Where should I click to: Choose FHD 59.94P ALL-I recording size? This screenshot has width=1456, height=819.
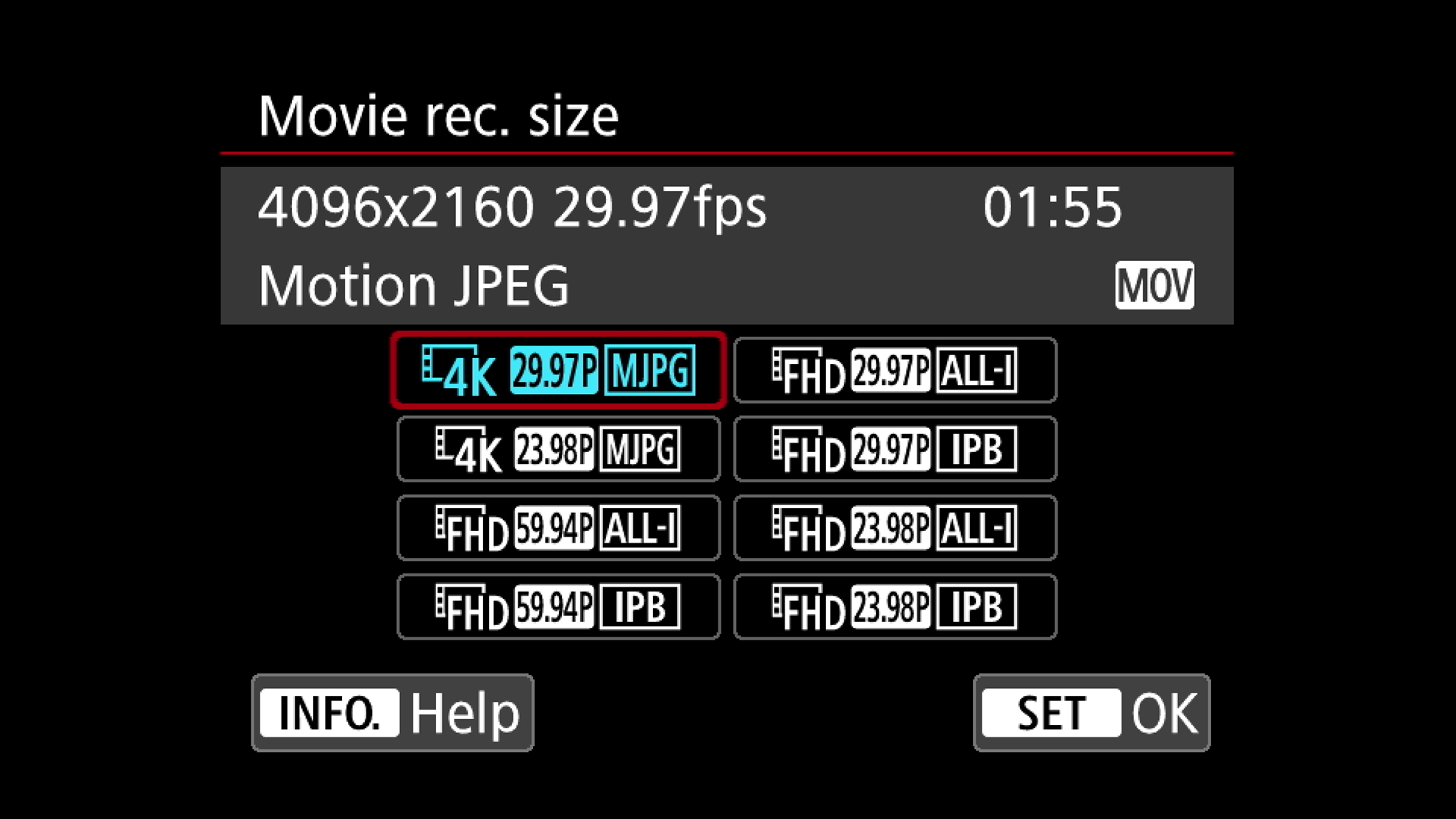tap(558, 527)
